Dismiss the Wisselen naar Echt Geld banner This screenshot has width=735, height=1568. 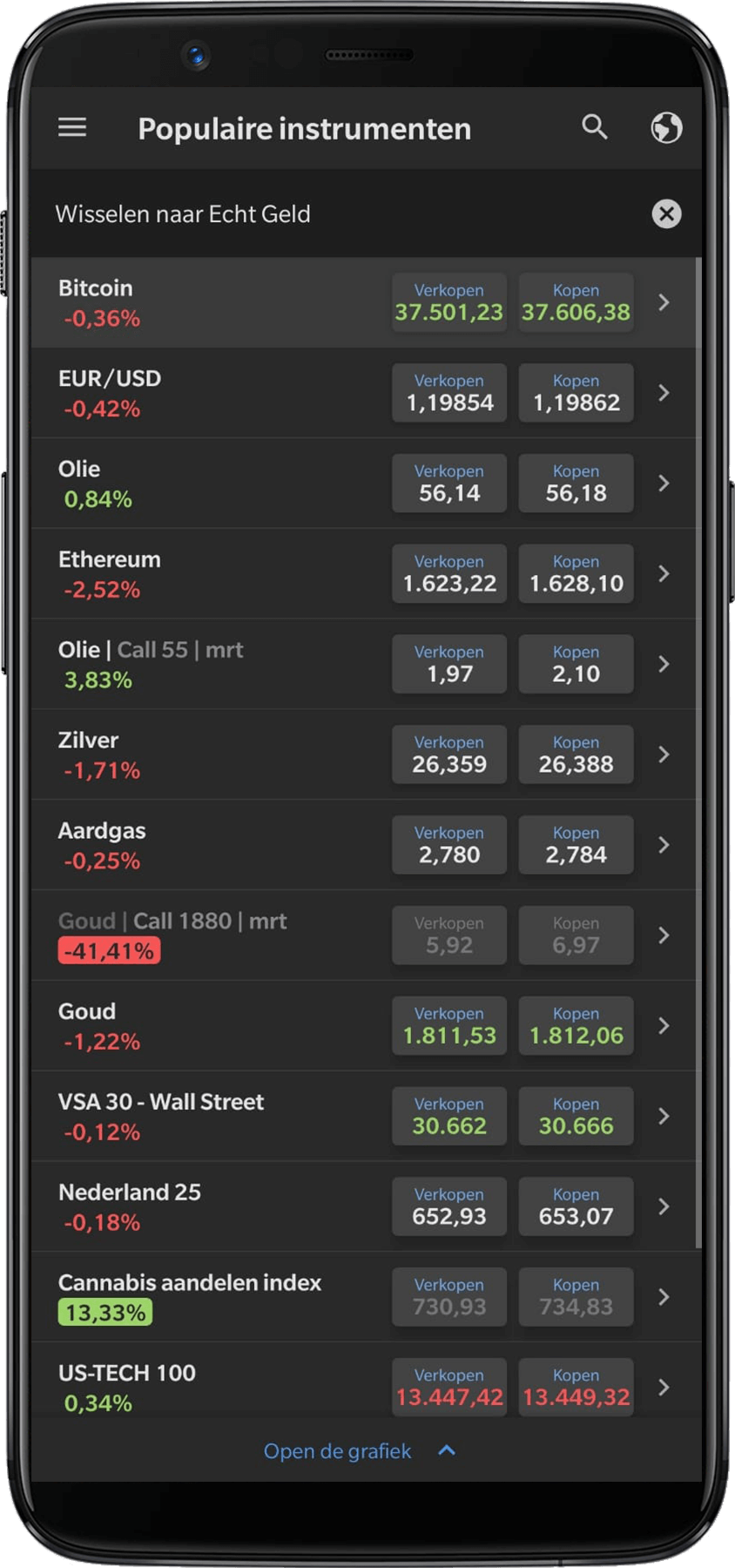tap(666, 213)
